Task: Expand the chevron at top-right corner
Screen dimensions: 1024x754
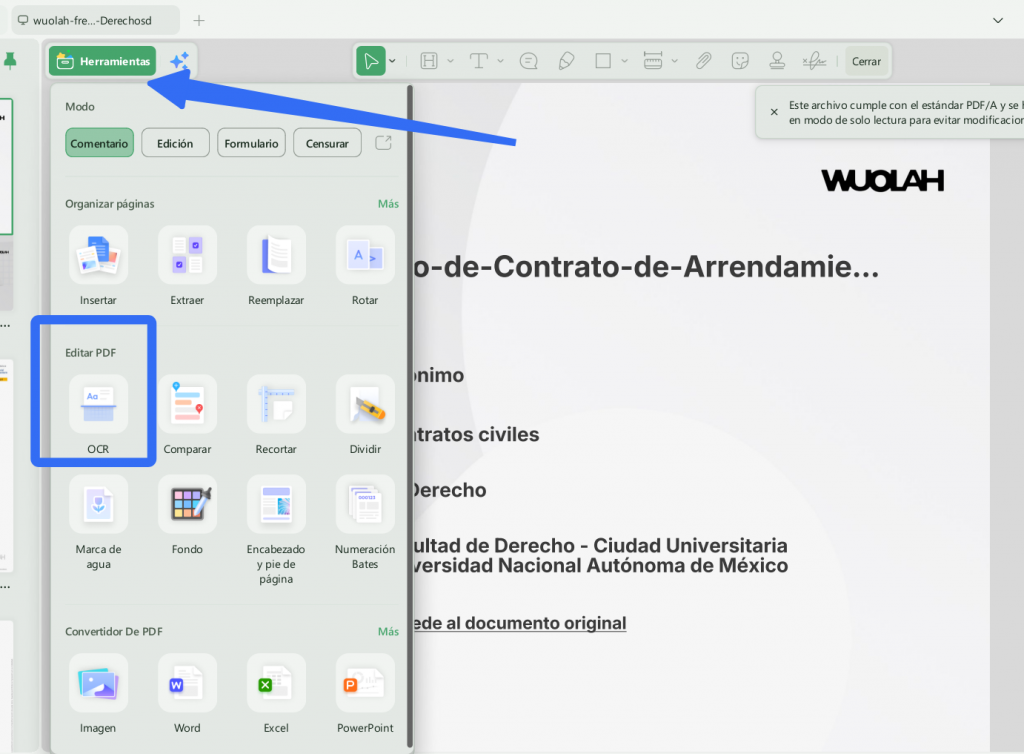Action: 998,20
